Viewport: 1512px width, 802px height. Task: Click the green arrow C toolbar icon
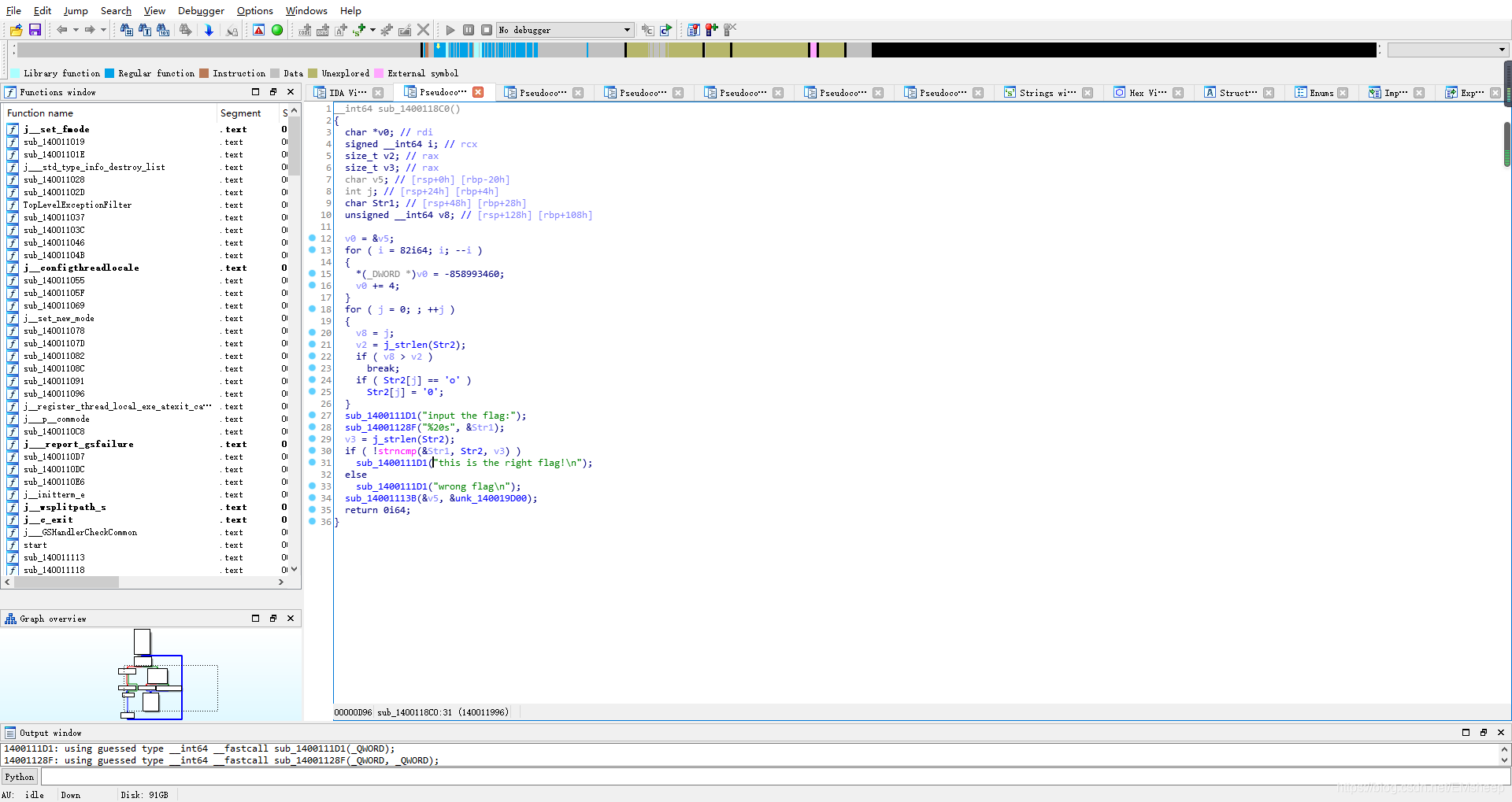(666, 30)
